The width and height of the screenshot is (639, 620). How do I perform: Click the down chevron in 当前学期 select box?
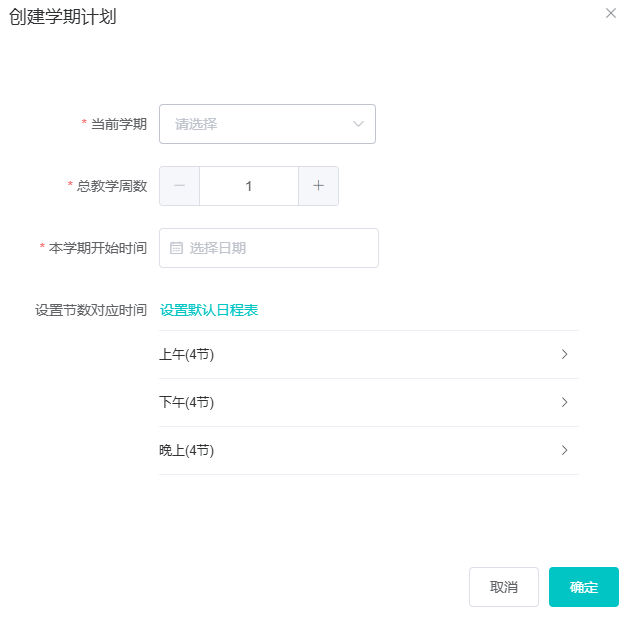(x=358, y=124)
